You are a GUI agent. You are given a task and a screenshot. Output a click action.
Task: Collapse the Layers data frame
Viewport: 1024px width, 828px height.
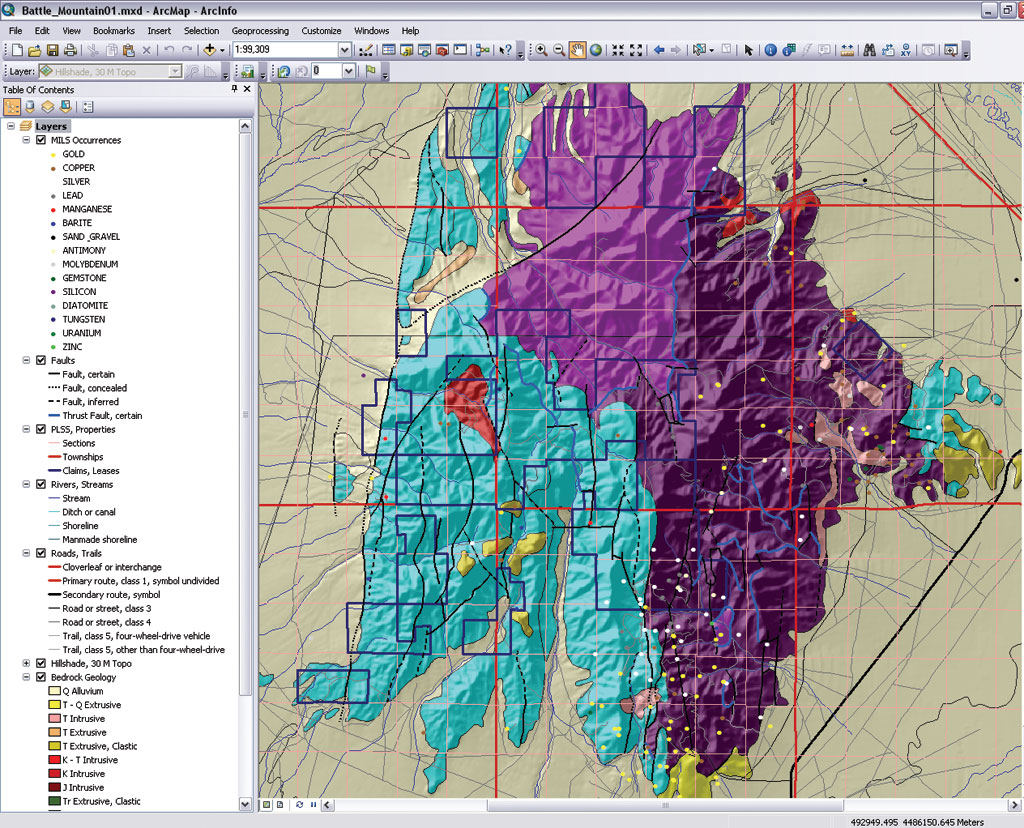pos(11,126)
